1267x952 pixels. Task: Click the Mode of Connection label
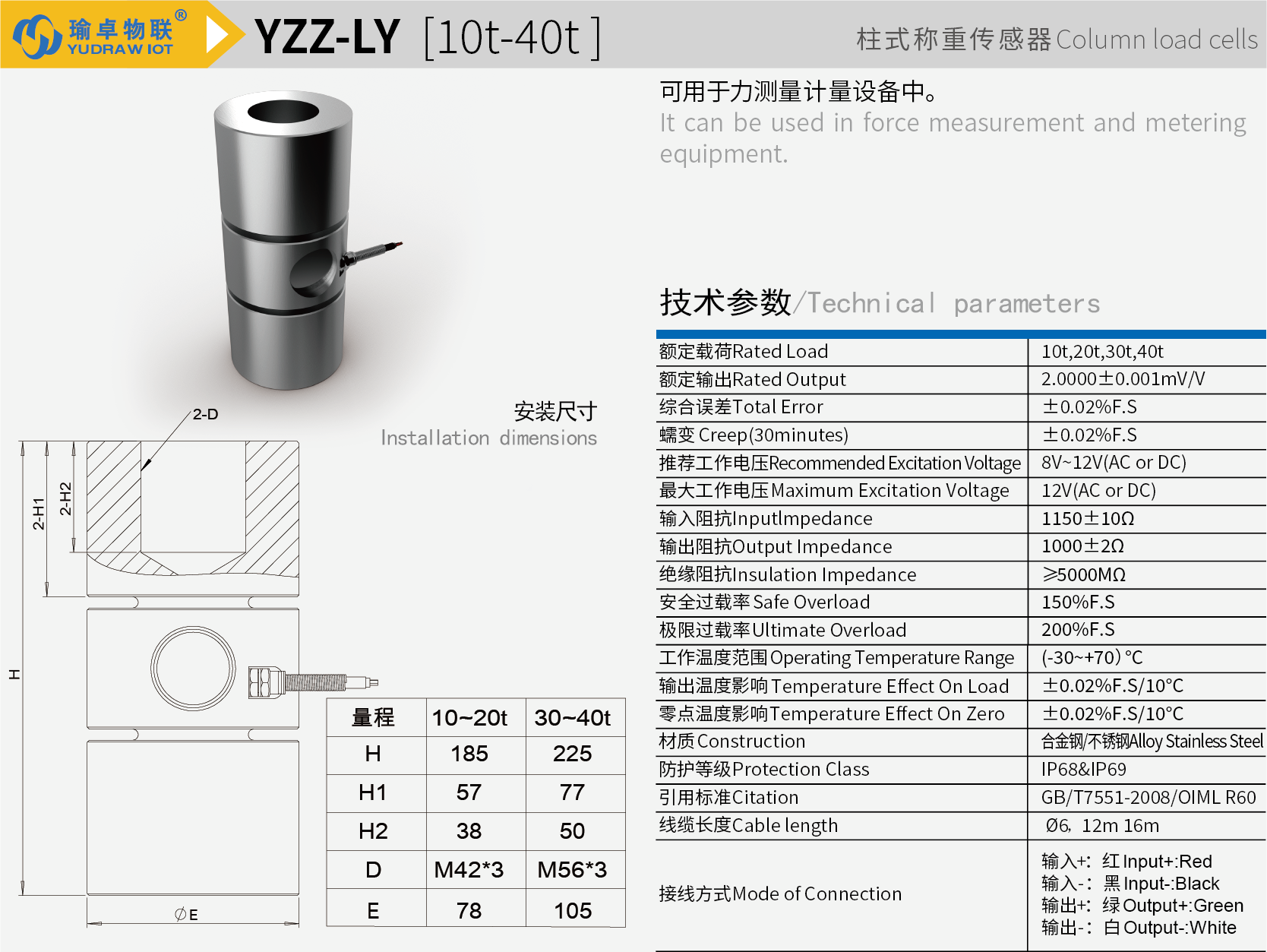[780, 894]
